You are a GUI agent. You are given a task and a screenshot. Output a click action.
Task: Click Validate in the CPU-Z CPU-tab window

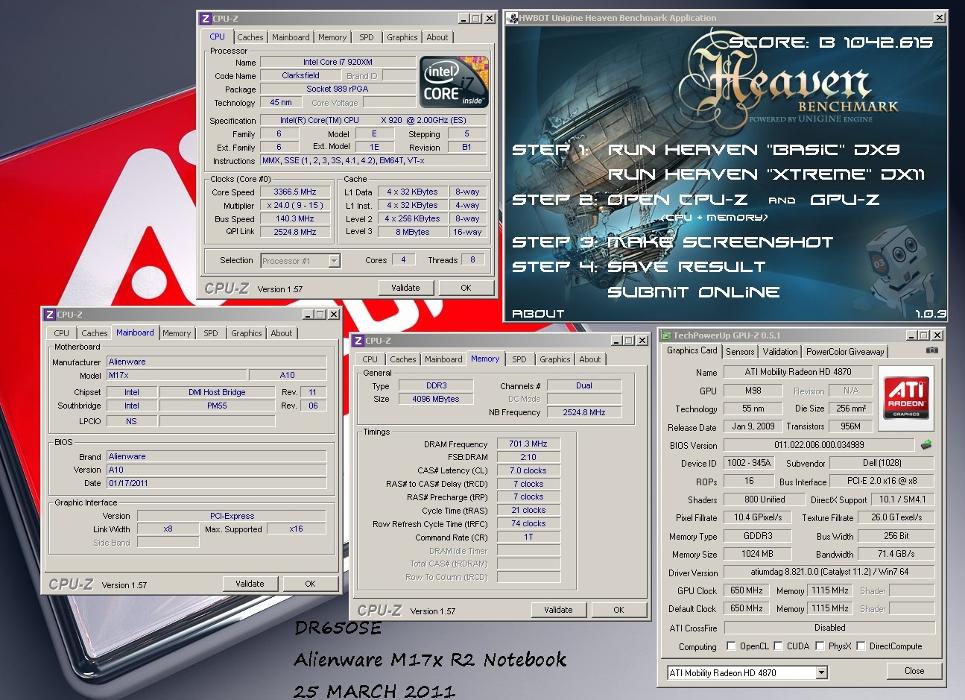(406, 288)
